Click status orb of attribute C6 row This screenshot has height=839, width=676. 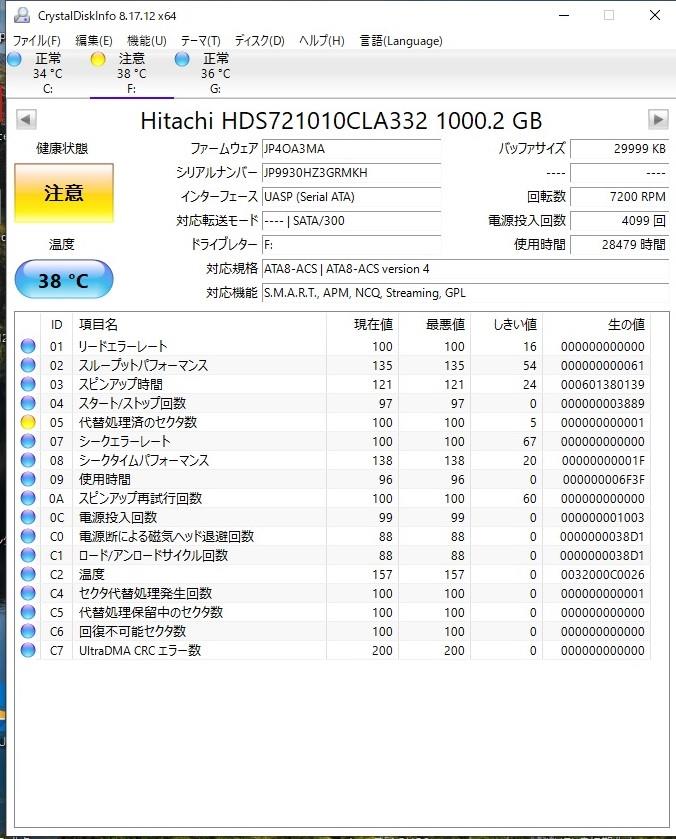(28, 631)
